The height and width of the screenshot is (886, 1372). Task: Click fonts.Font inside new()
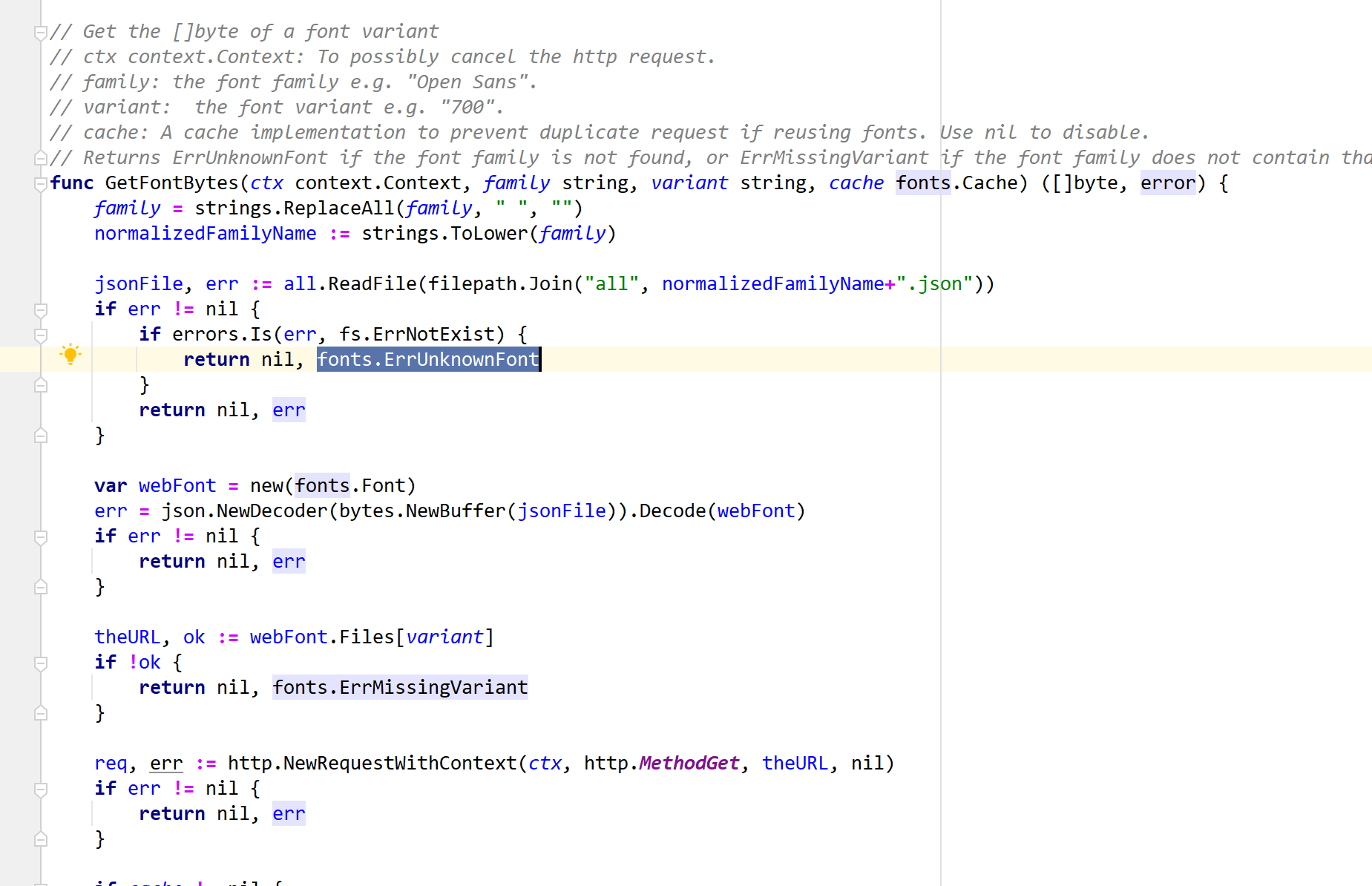pos(350,486)
